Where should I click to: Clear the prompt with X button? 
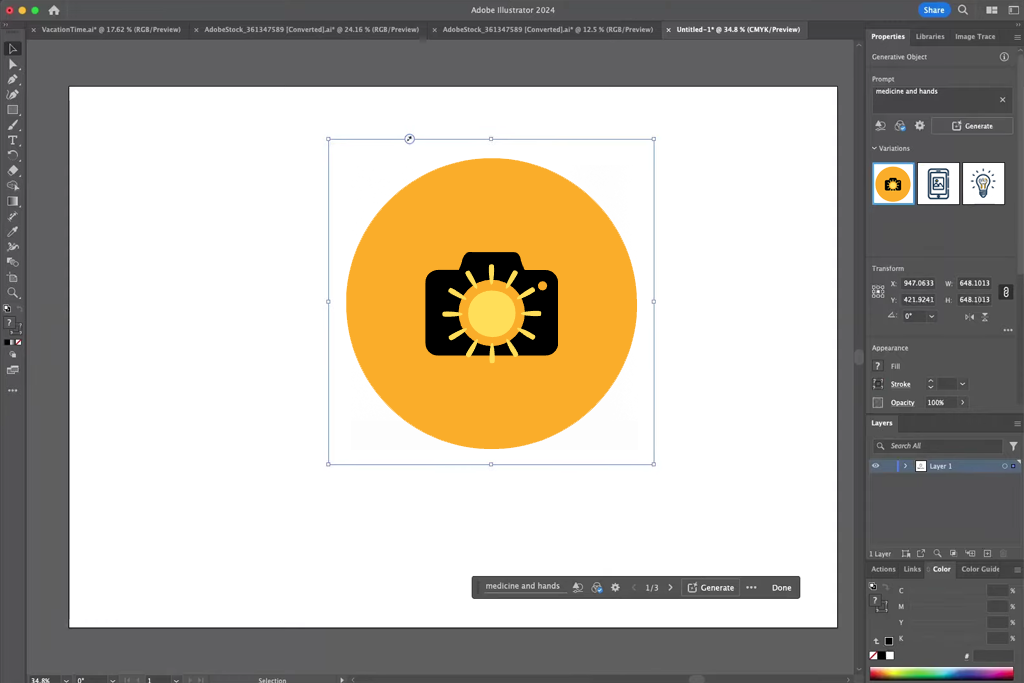[x=1002, y=100]
